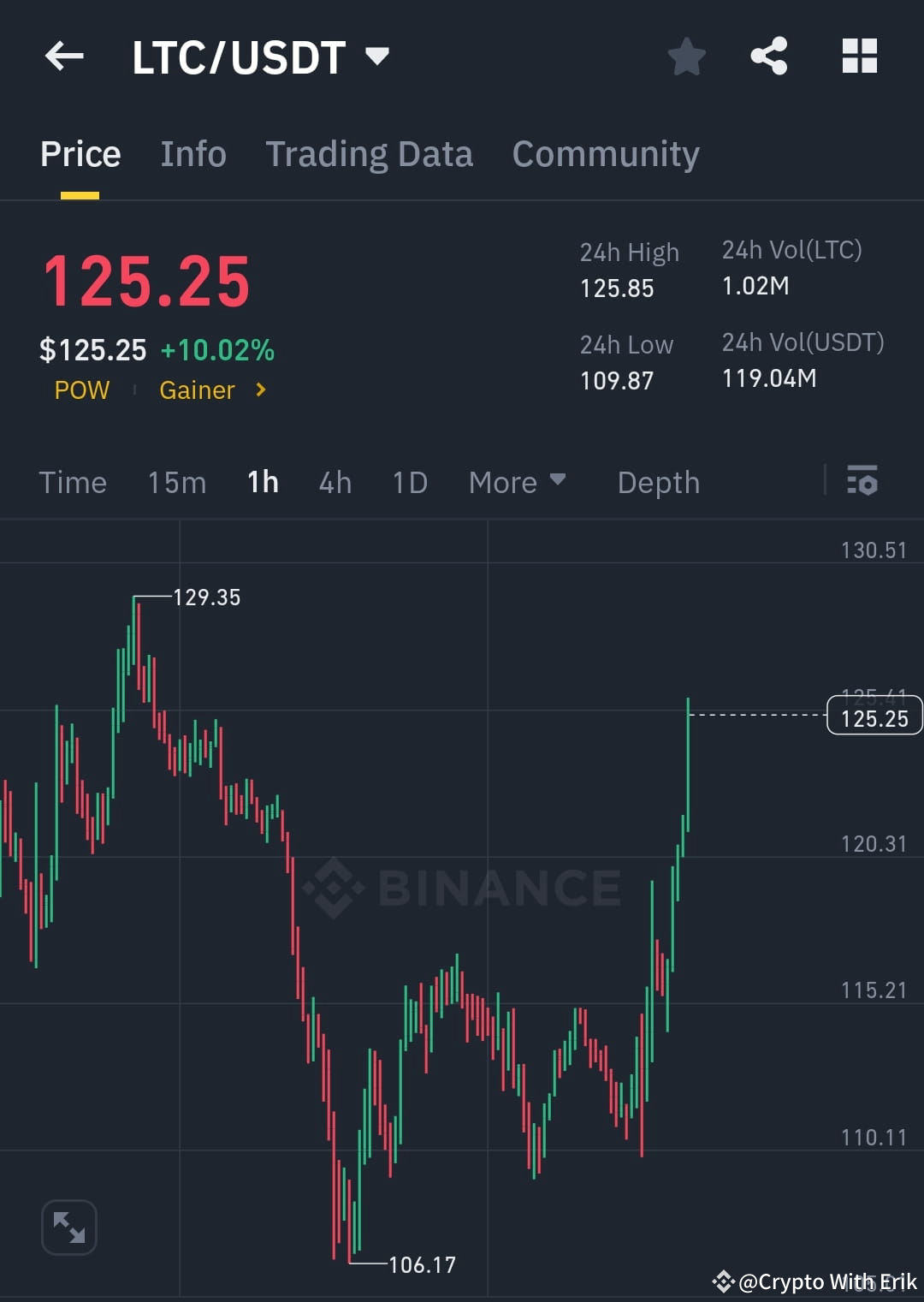The image size is (924, 1302).
Task: Switch chart to Time view
Action: click(x=73, y=482)
